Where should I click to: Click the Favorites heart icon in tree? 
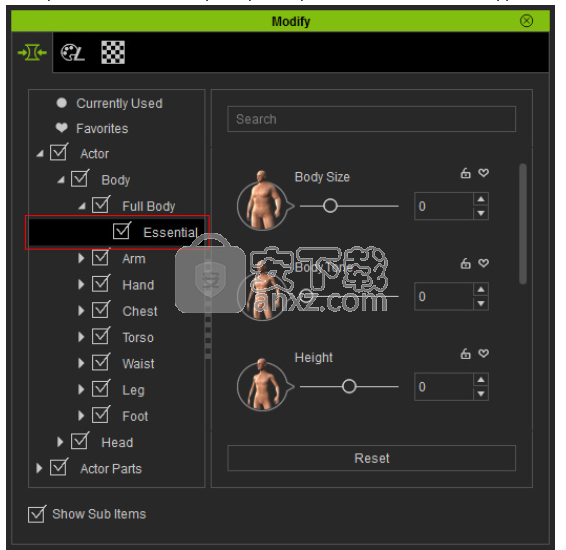[x=62, y=128]
